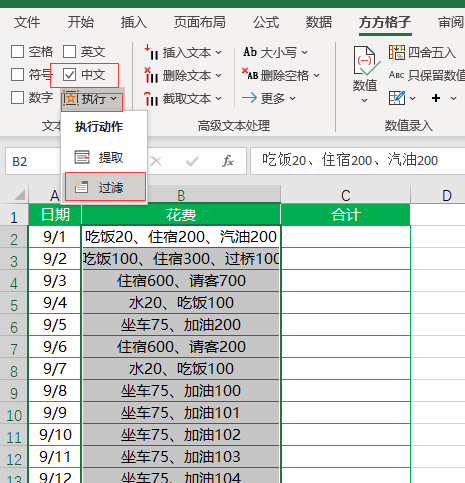Expand the 大小写 case dropdown
This screenshot has width=465, height=483.
(x=305, y=53)
